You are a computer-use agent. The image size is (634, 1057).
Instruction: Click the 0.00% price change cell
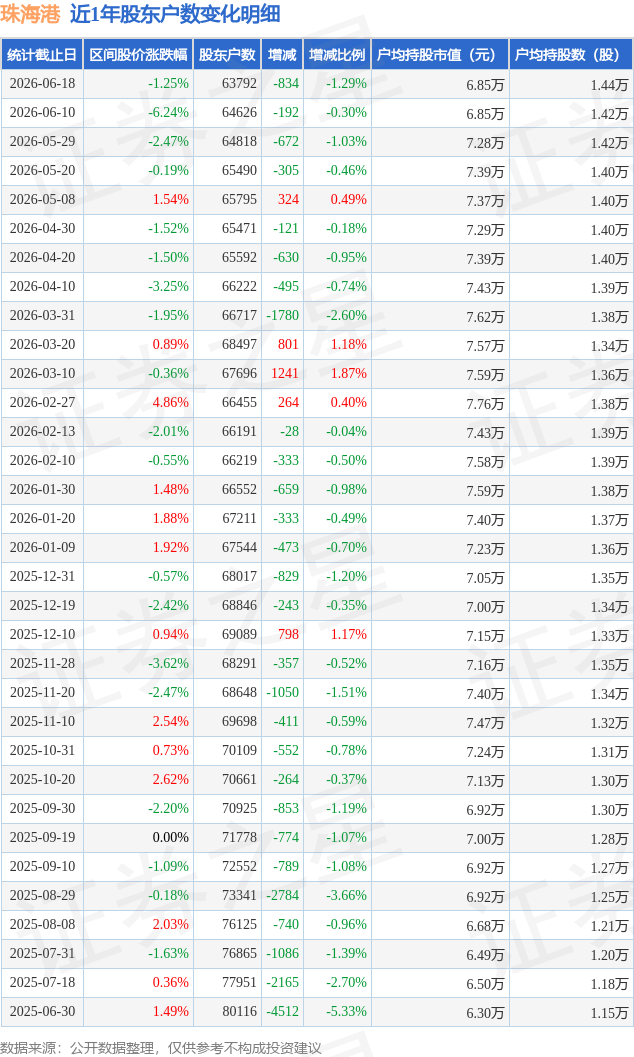(x=170, y=837)
